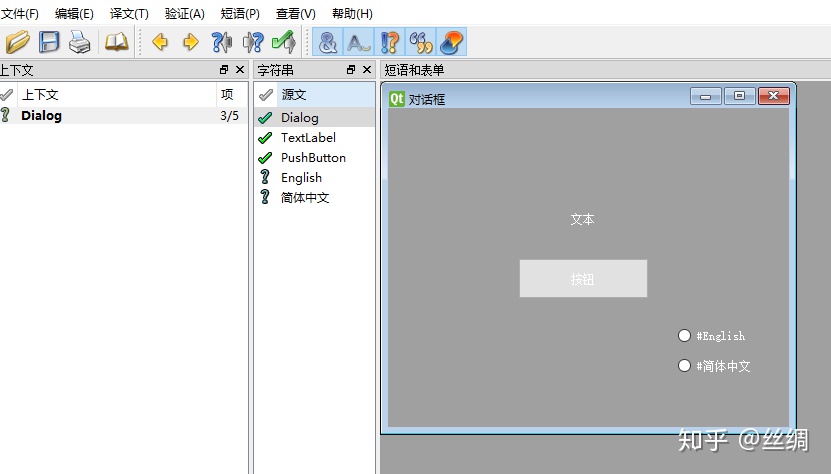Select Dialog context row

pos(123,116)
